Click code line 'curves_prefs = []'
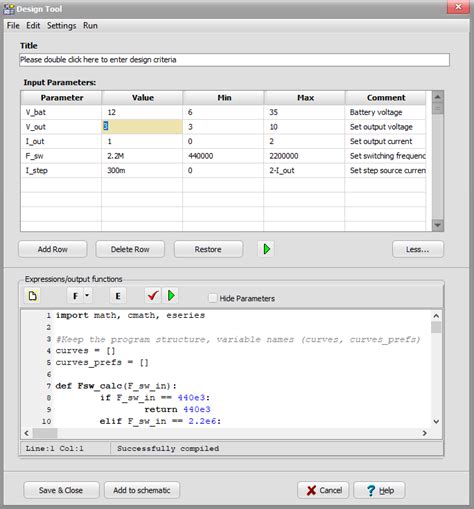Image resolution: width=474 pixels, height=509 pixels. pyautogui.click(x=102, y=362)
